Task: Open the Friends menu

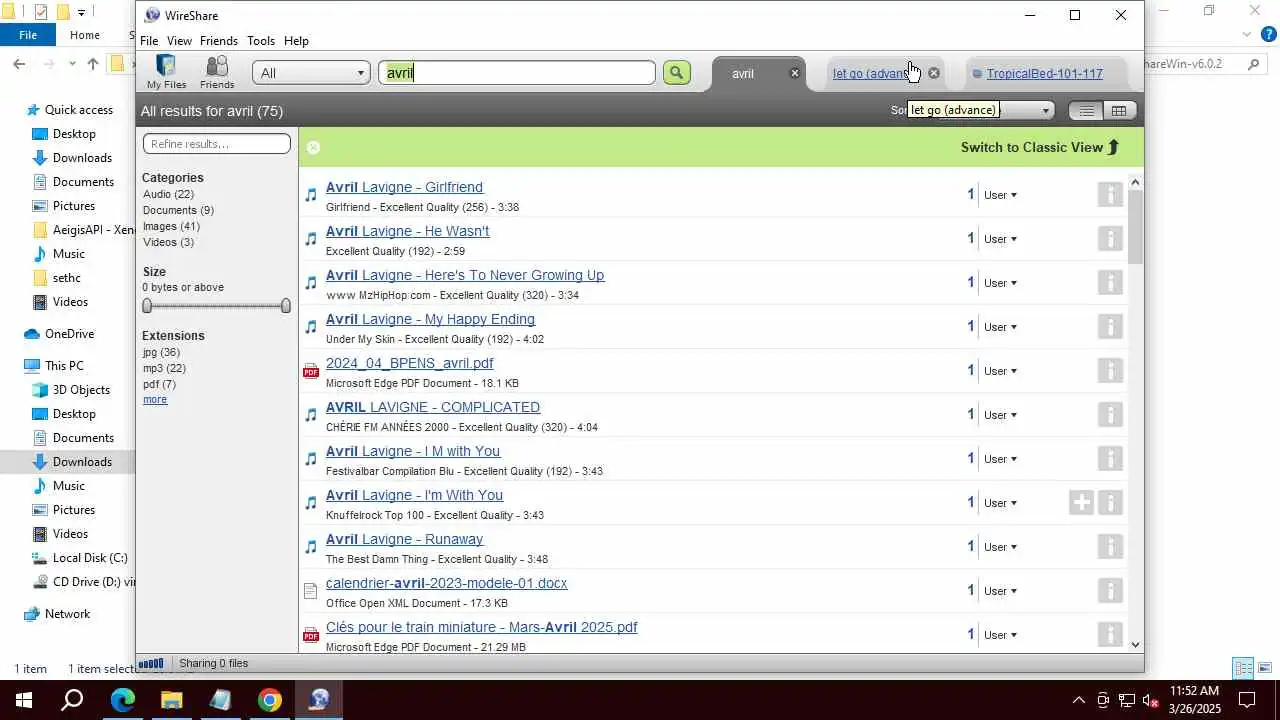Action: click(219, 41)
